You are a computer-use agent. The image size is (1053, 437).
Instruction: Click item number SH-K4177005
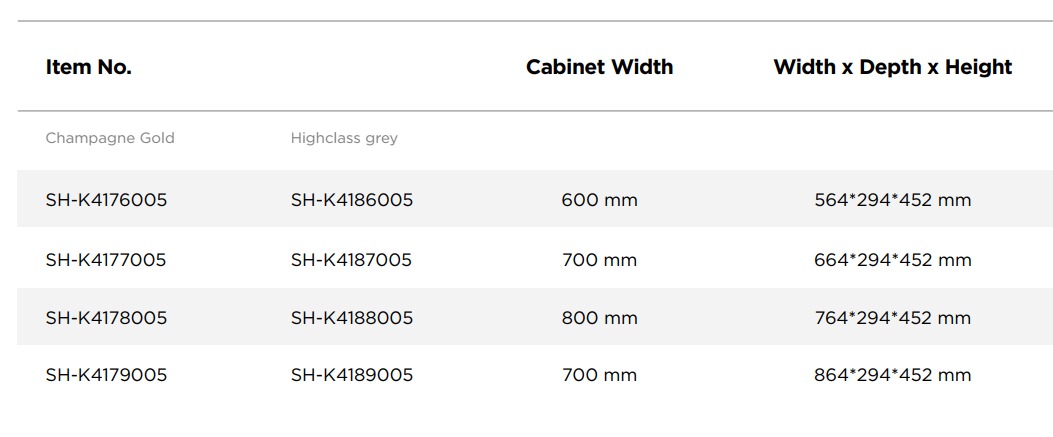106,260
